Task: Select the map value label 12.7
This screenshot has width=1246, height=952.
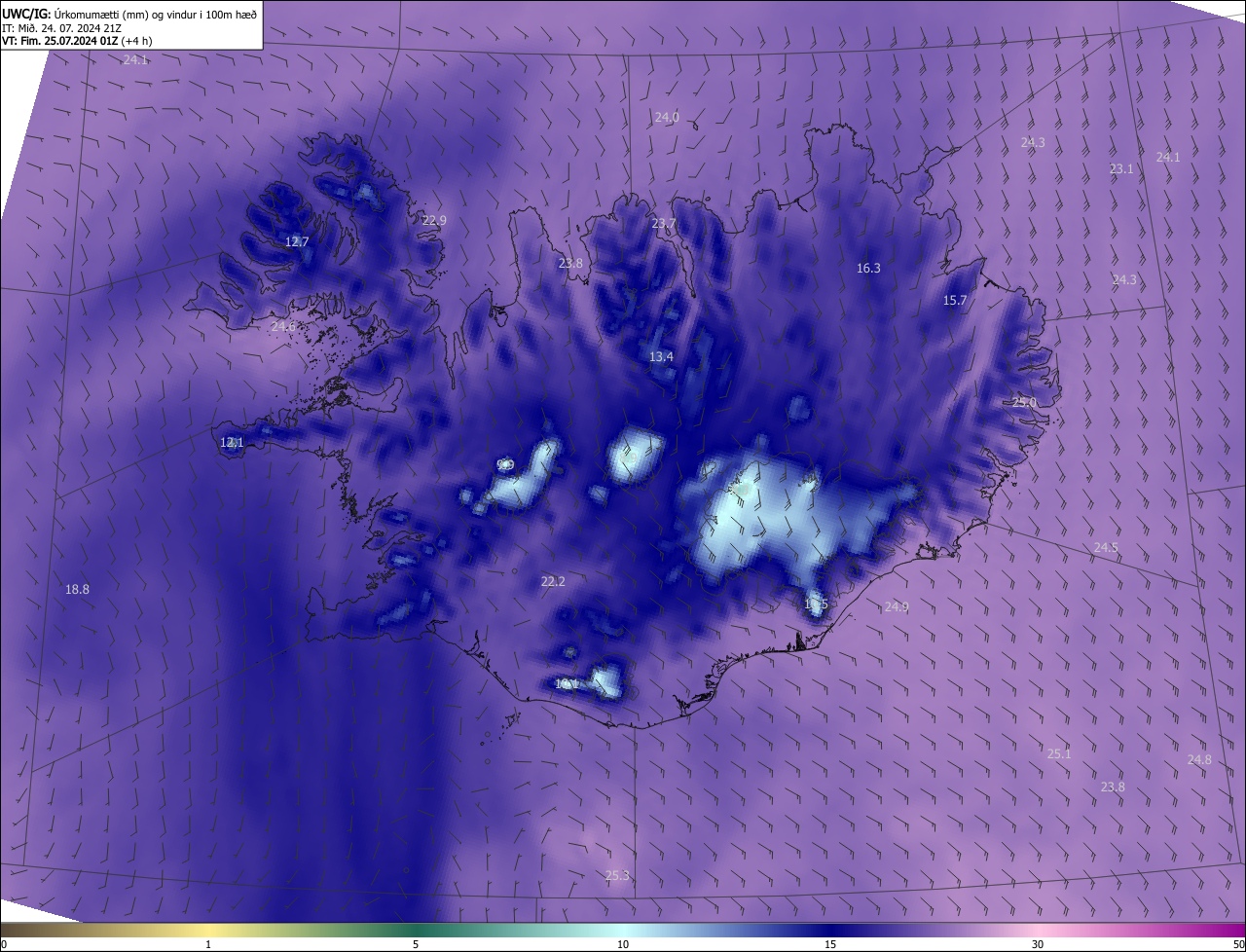Action: pos(297,241)
